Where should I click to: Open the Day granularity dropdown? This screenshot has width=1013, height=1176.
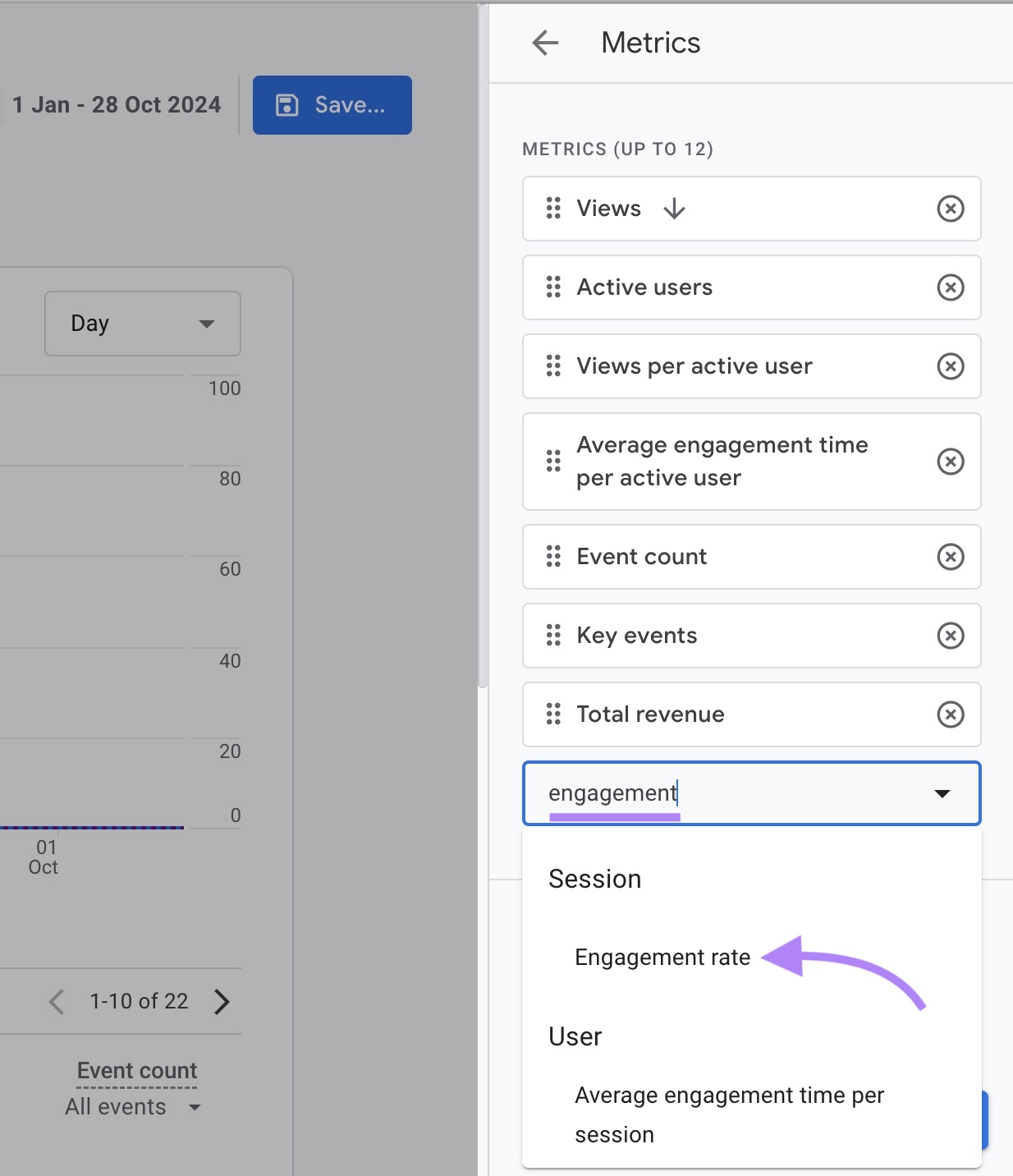(141, 324)
